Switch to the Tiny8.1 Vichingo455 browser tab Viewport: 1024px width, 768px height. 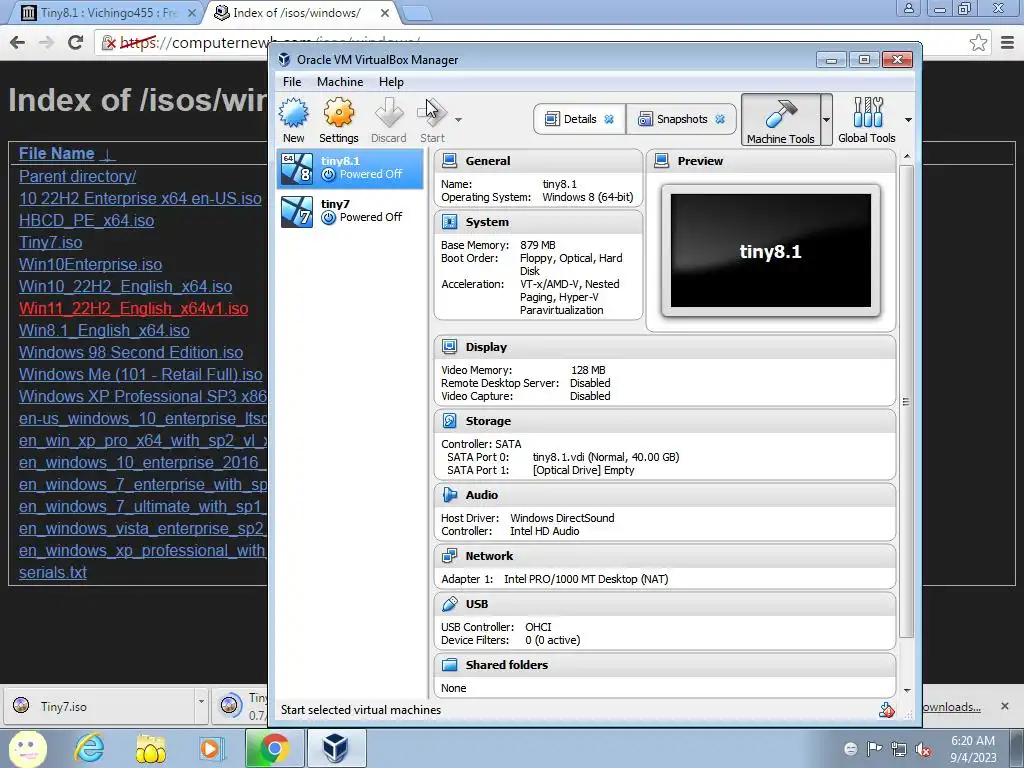click(108, 12)
